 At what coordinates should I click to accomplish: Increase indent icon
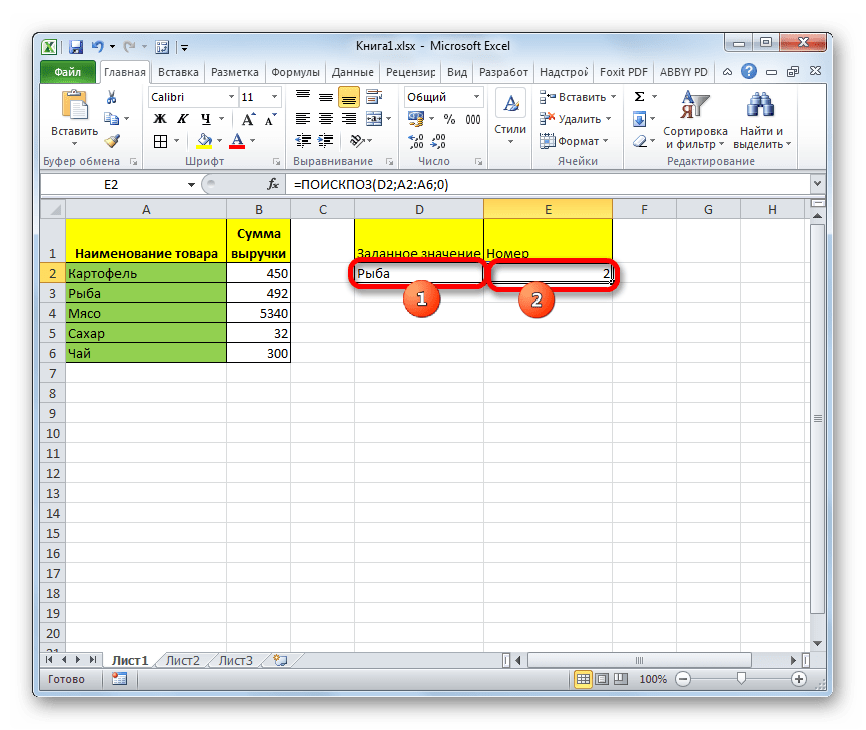326,141
